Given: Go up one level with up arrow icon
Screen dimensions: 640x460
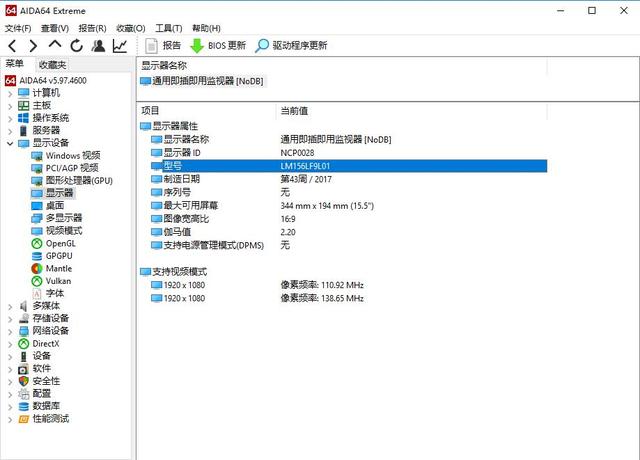Looking at the screenshot, I should click(55, 45).
